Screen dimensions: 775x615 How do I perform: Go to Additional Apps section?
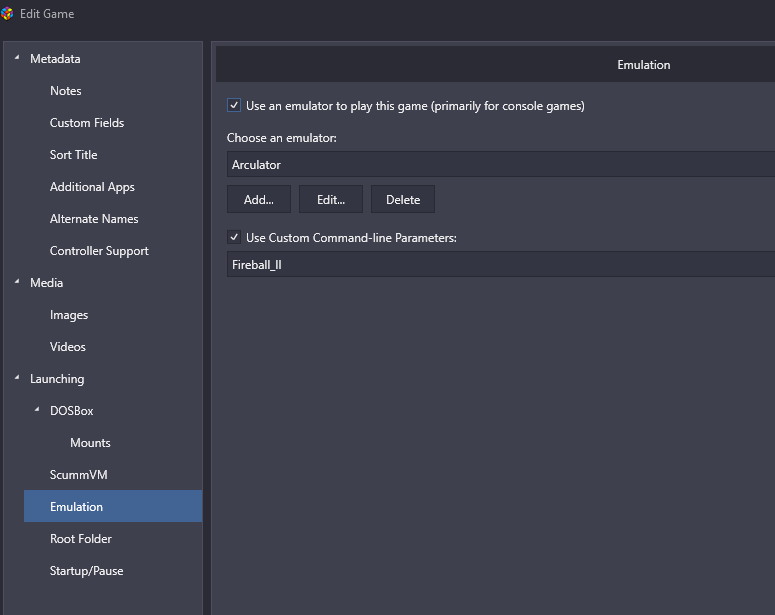pyautogui.click(x=92, y=187)
